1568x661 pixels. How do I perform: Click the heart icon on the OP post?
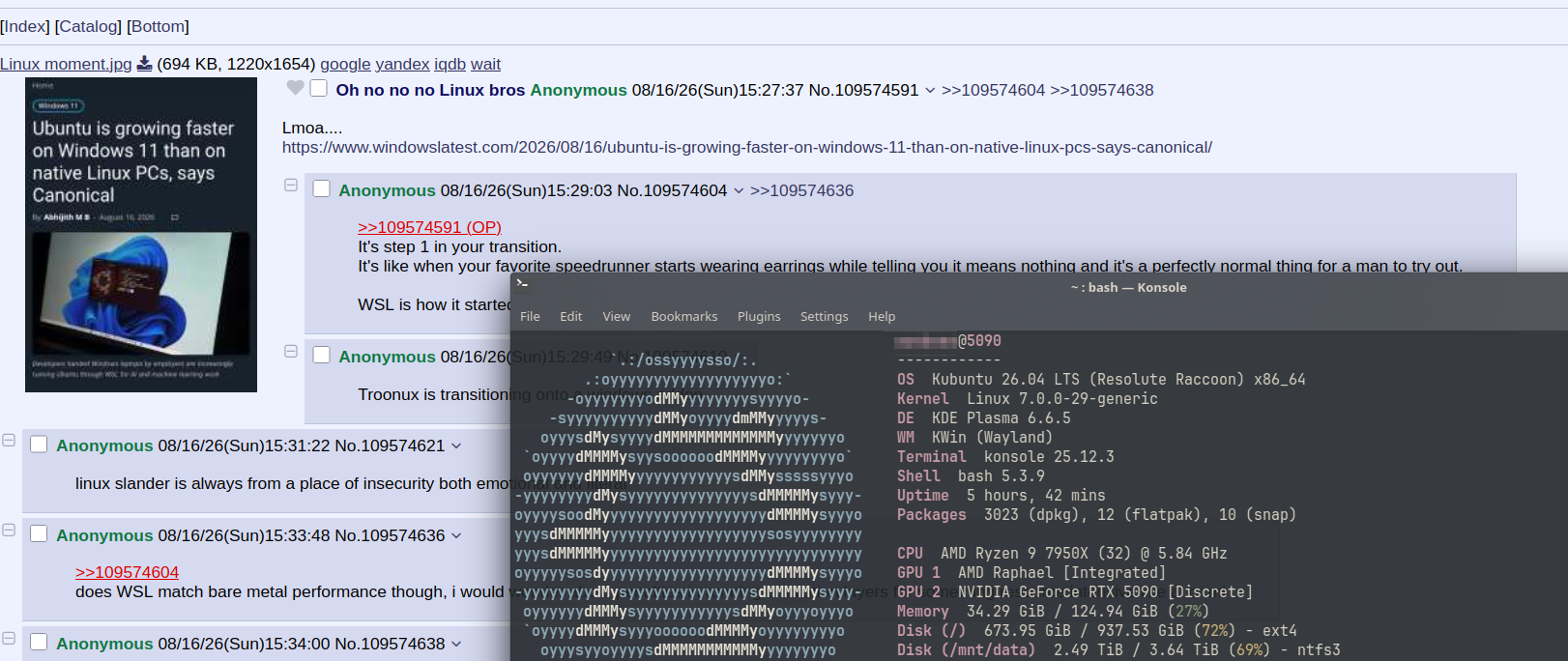(296, 89)
